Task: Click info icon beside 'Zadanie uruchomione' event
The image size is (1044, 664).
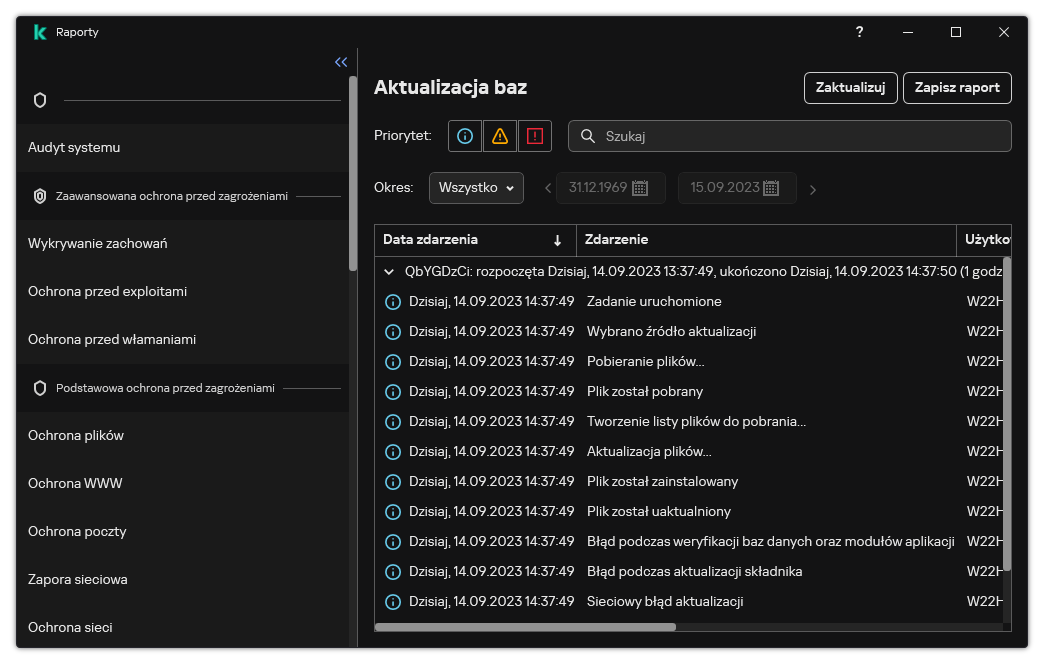Action: pyautogui.click(x=393, y=301)
